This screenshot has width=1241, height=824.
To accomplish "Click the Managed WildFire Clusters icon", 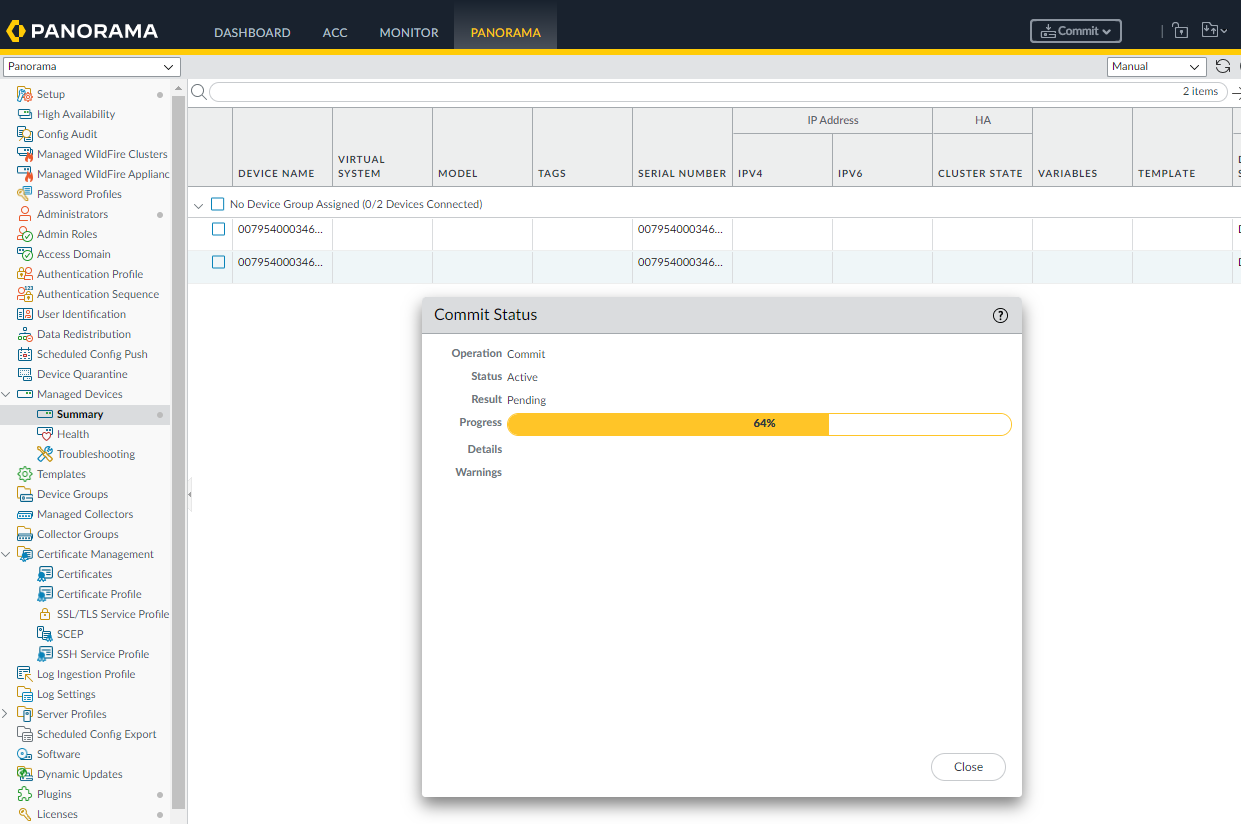I will (x=25, y=154).
